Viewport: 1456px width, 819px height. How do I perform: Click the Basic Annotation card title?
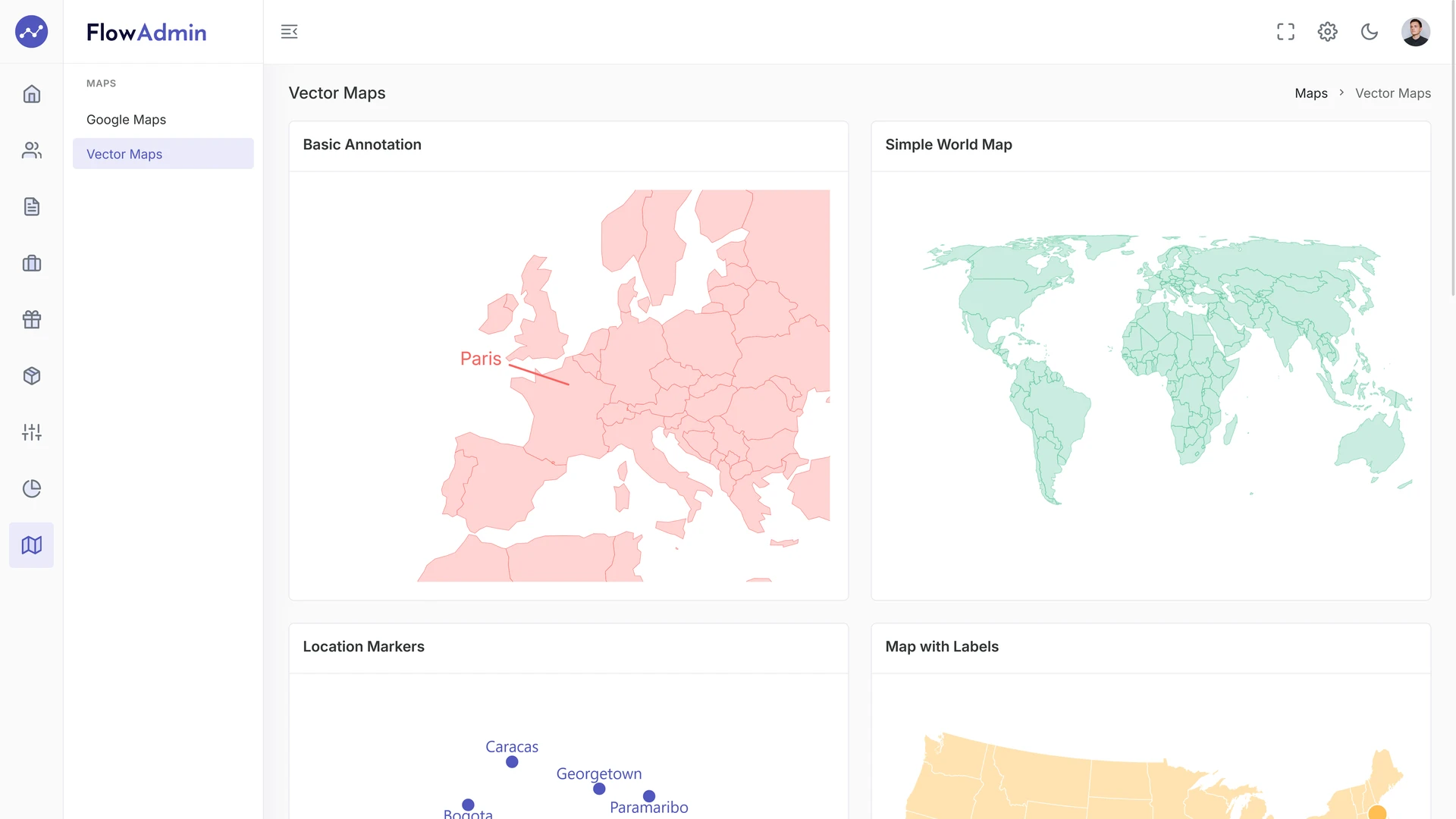point(362,145)
